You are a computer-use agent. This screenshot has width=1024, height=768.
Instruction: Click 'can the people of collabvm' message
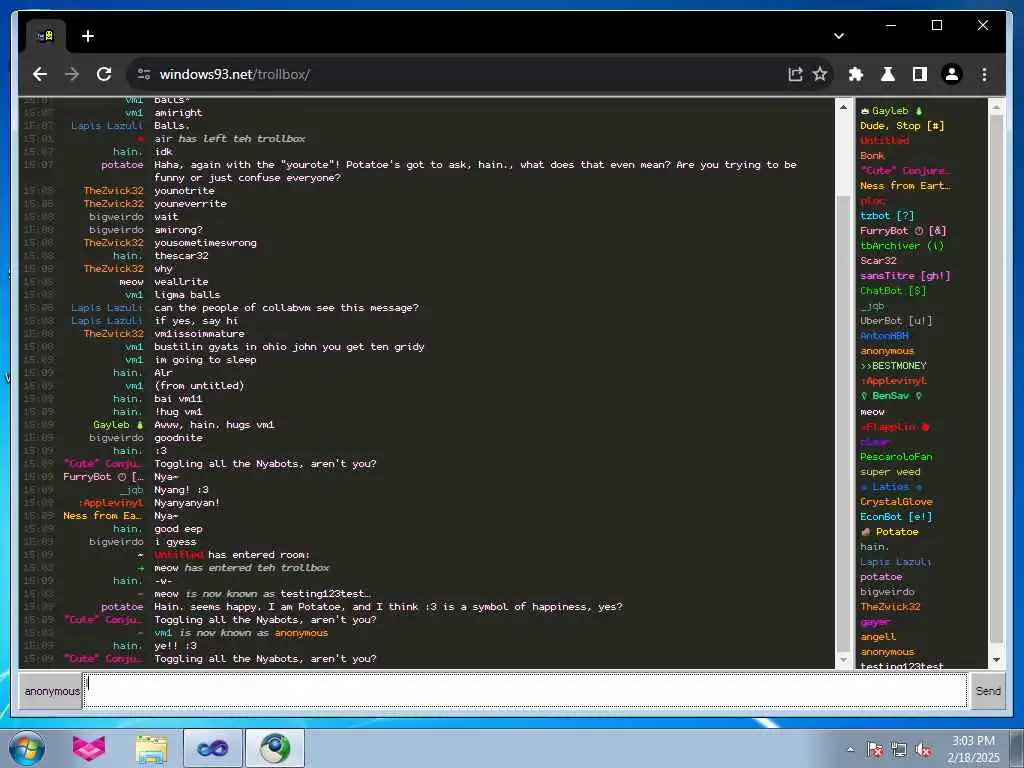[286, 308]
